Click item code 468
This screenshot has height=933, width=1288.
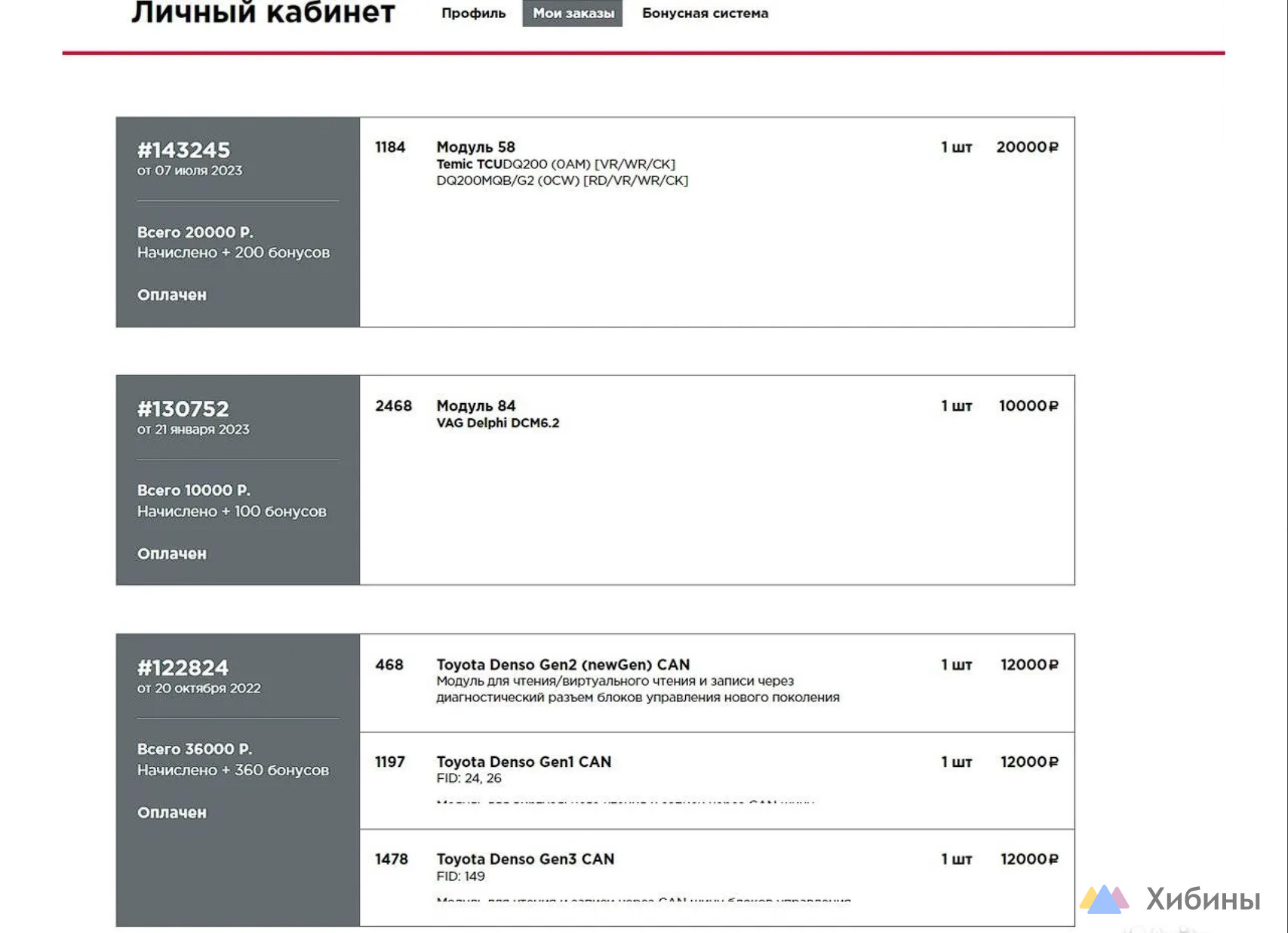389,665
